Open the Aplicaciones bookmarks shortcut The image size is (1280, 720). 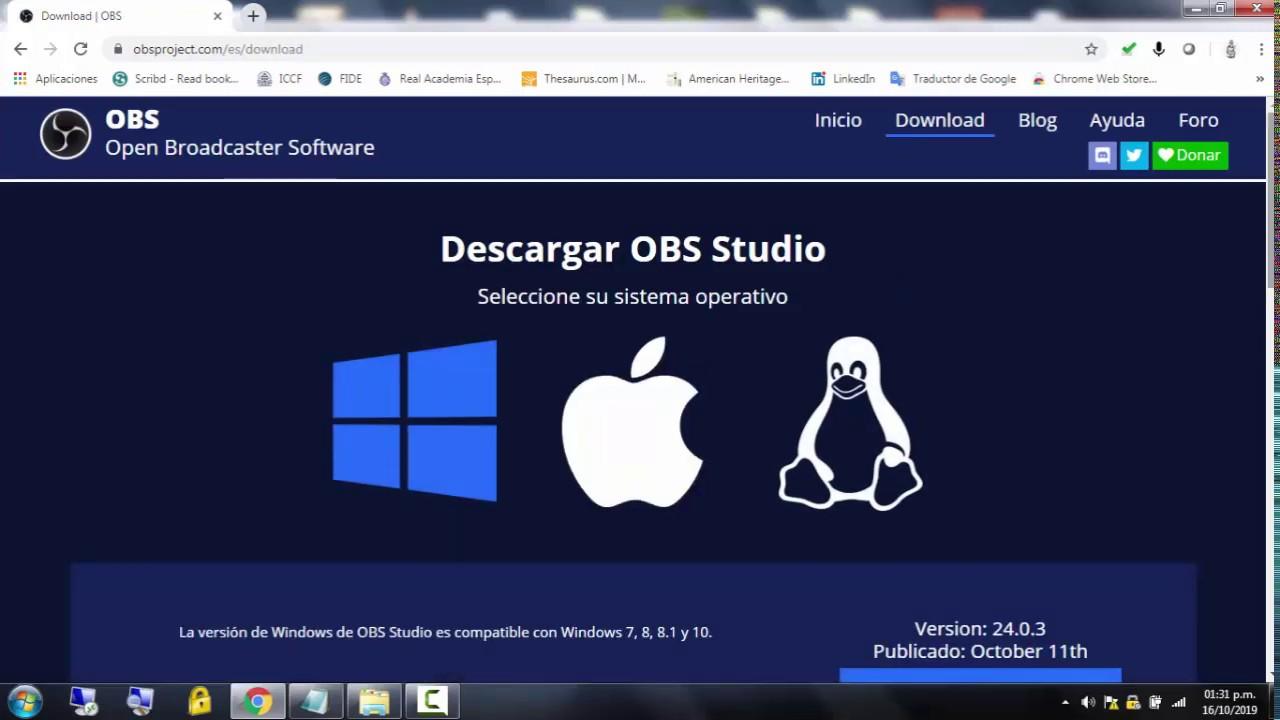(56, 79)
